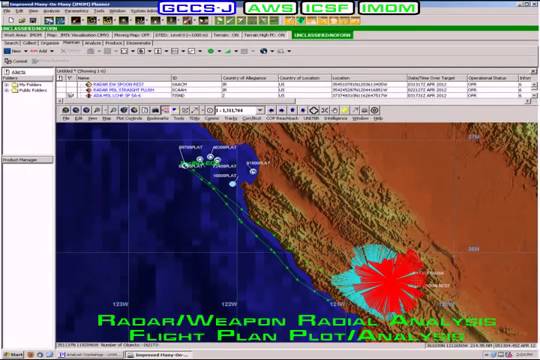Click the Country of Allegiance column header
Screen dimensions: 540x360
(x=249, y=78)
